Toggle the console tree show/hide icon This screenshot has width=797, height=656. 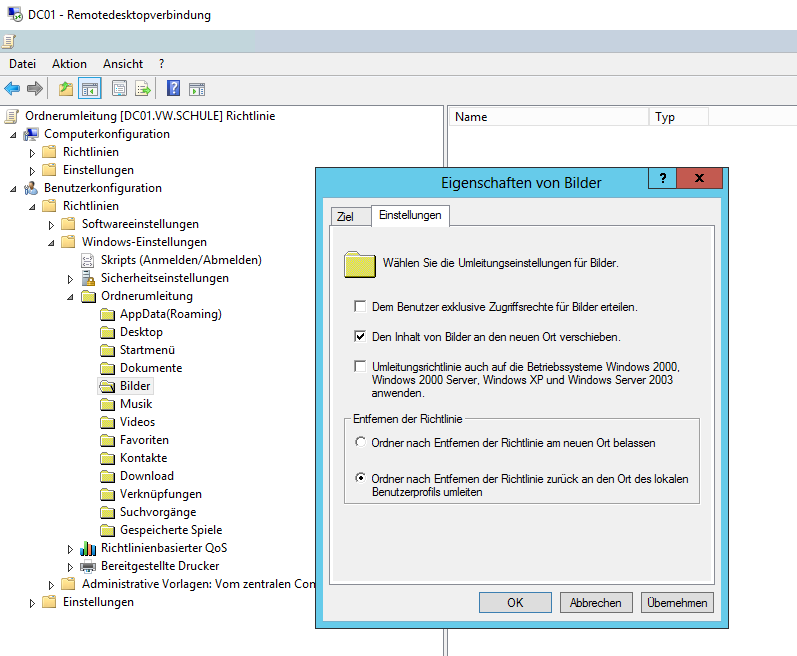point(90,89)
